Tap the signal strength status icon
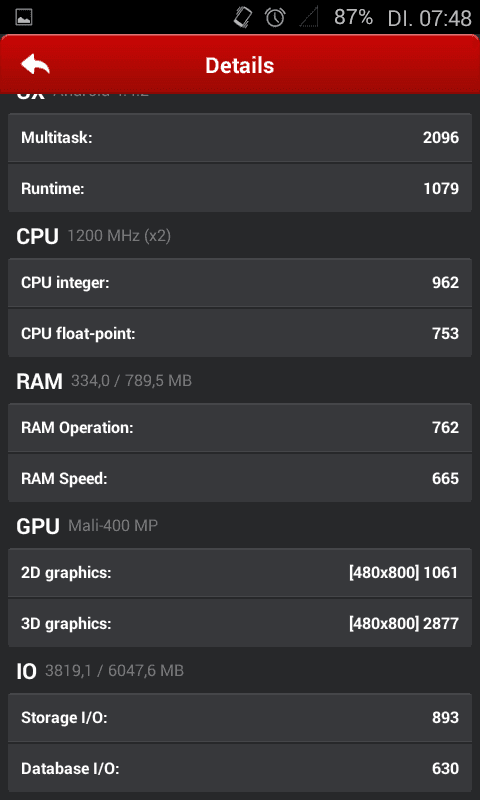The width and height of the screenshot is (480, 800). click(309, 18)
